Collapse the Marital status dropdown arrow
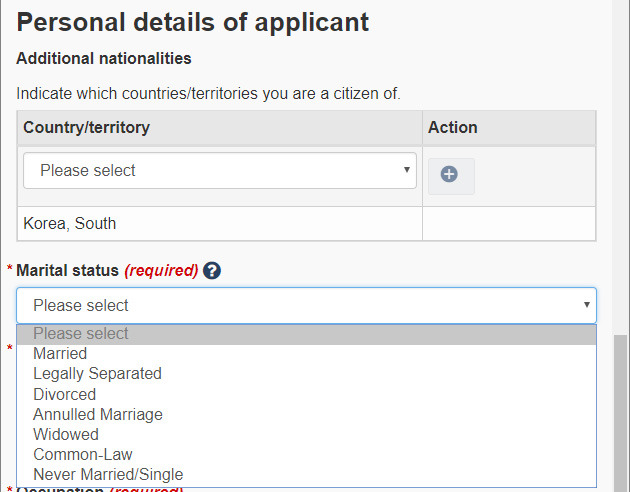The image size is (630, 492). pyautogui.click(x=587, y=305)
